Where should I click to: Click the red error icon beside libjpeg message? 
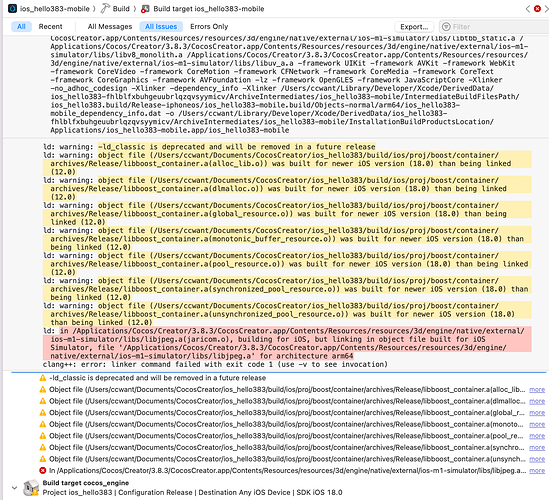point(42,471)
